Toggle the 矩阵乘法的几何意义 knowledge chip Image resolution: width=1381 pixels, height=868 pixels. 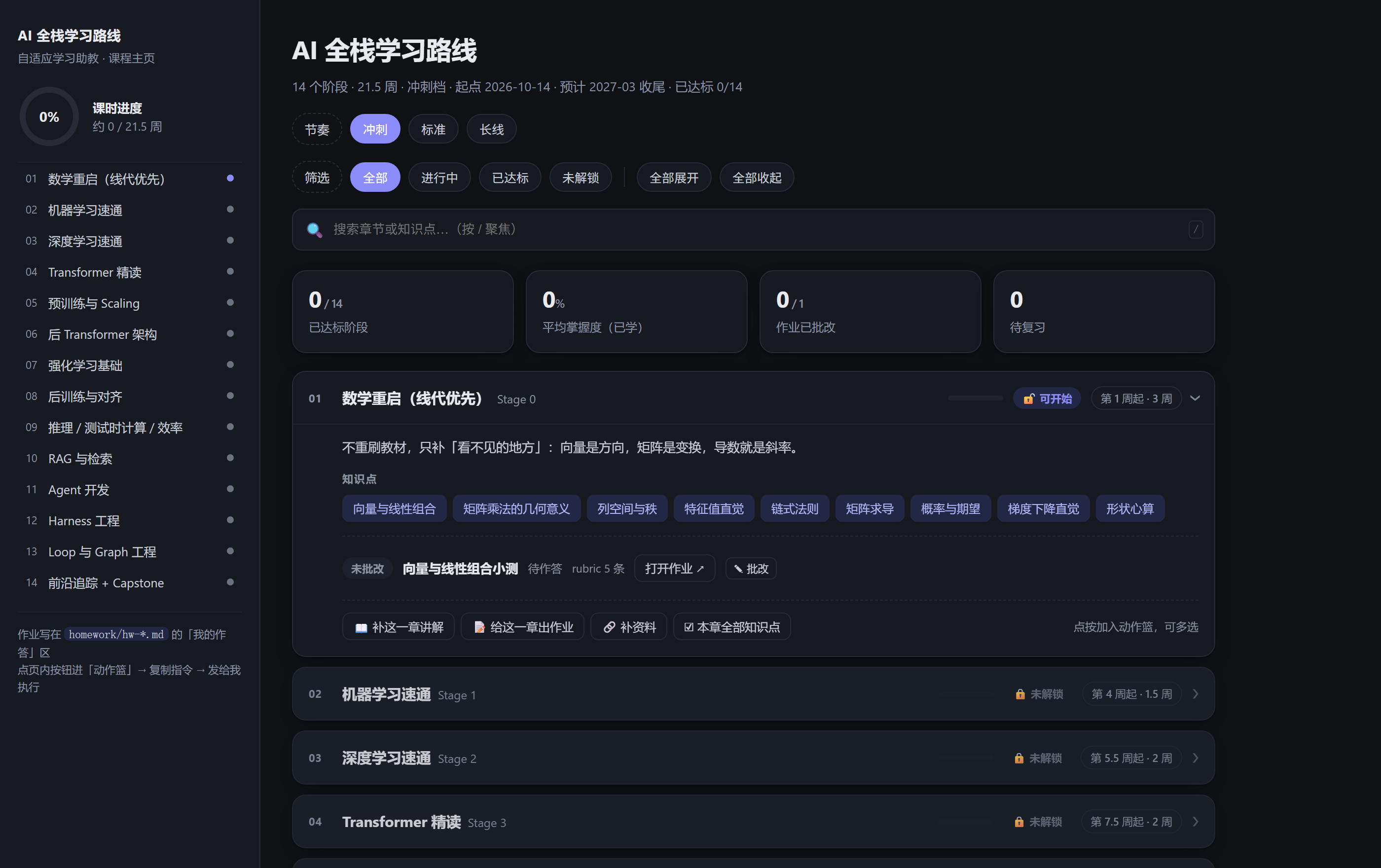tap(517, 508)
